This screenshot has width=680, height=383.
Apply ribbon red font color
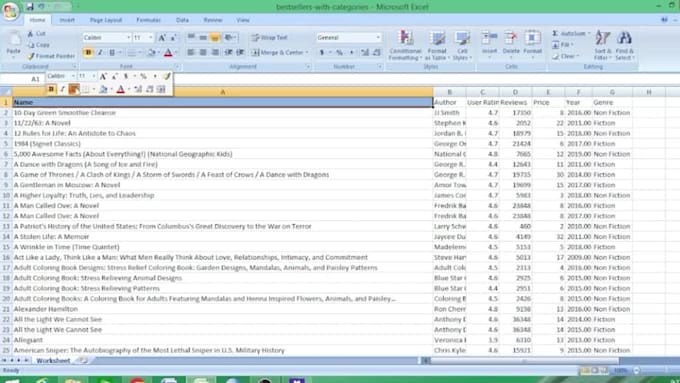[168, 52]
